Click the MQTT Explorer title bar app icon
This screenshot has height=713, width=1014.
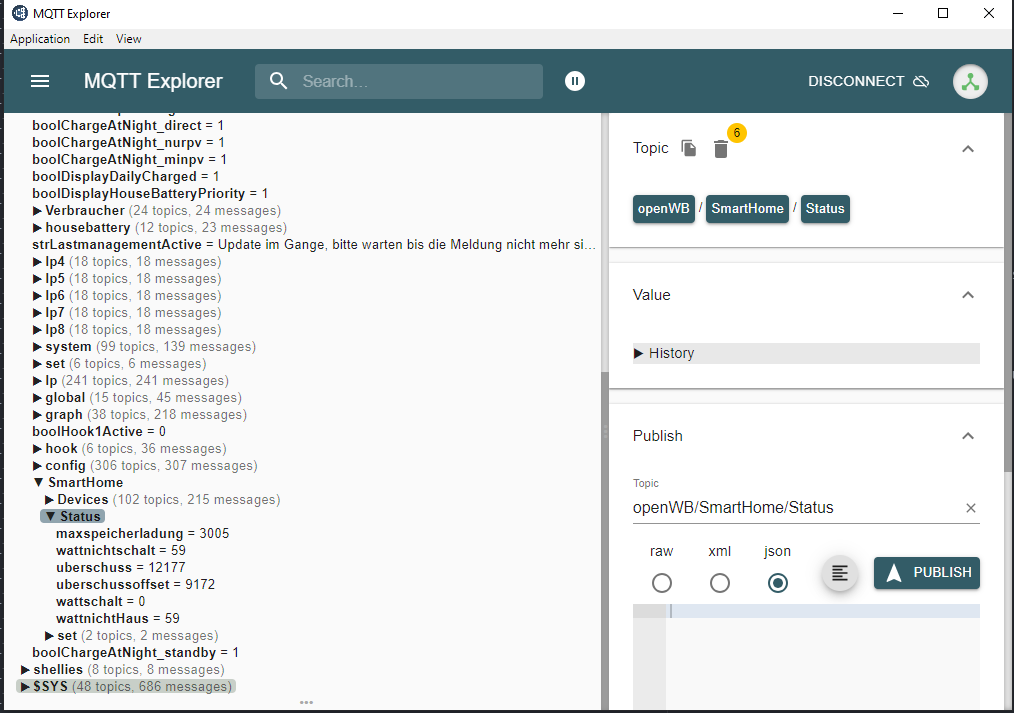coord(19,13)
